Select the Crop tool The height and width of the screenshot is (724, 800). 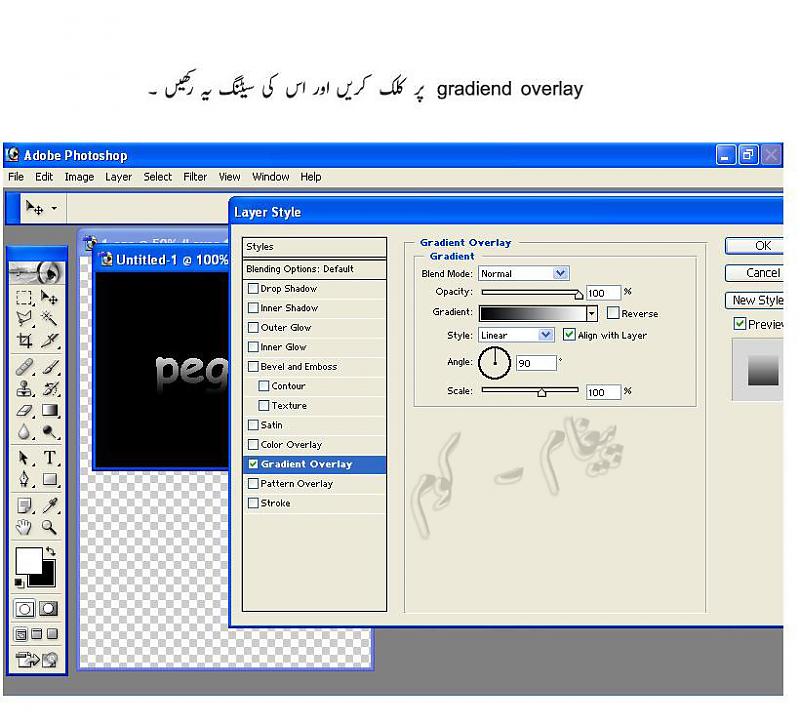[24, 341]
